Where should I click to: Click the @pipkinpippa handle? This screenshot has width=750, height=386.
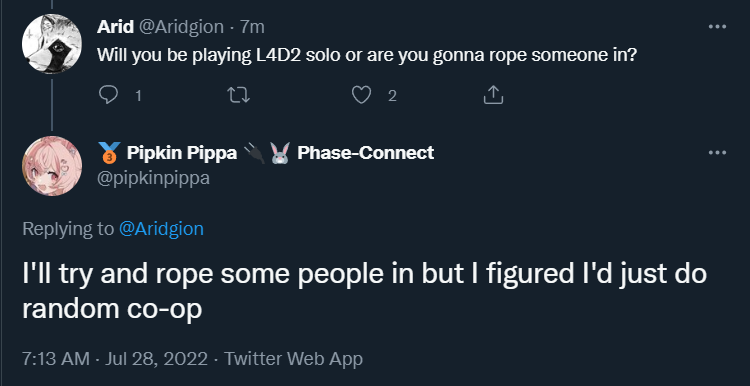coord(153,178)
